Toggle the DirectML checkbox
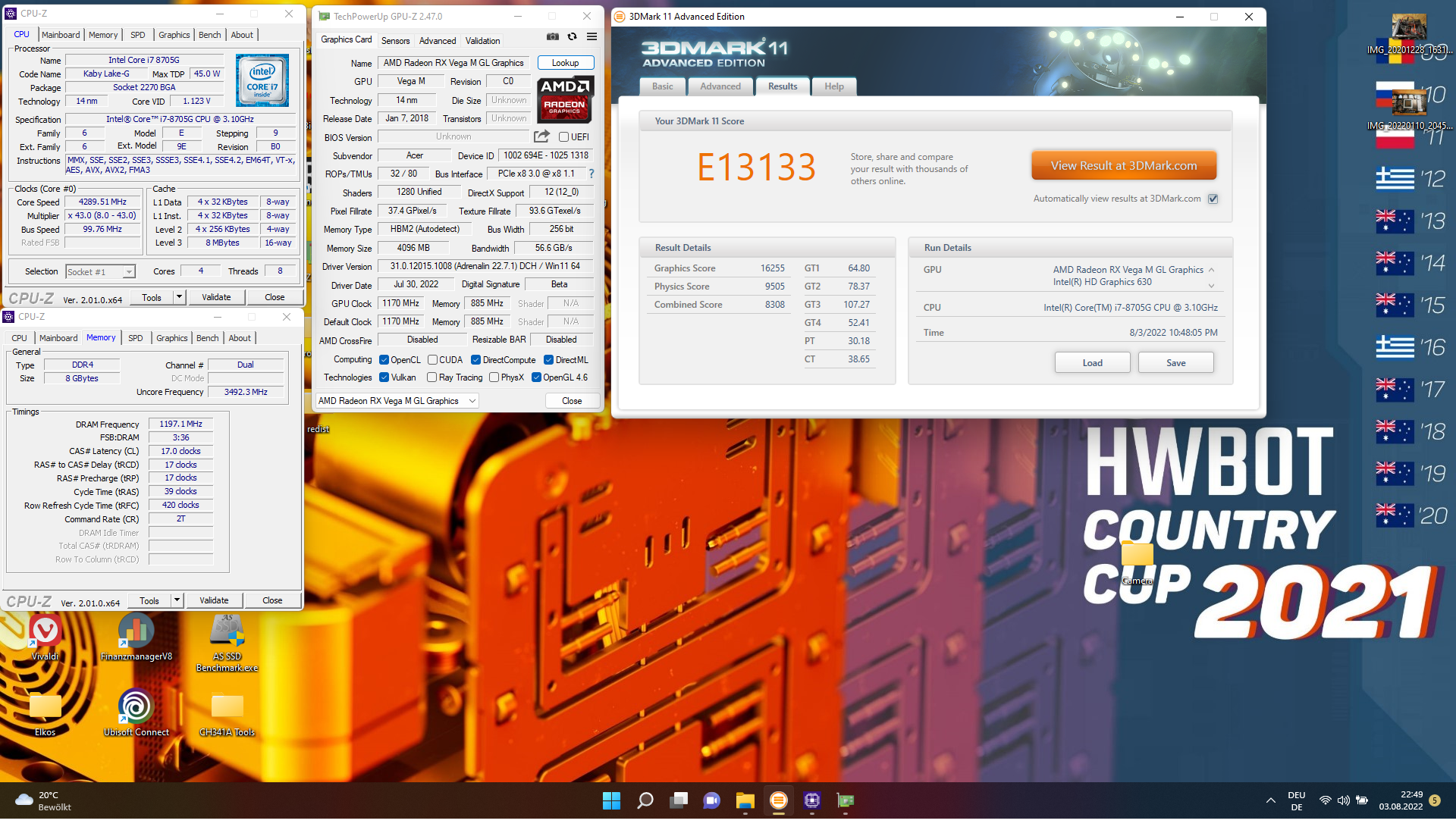This screenshot has width=1456, height=830. pyautogui.click(x=548, y=360)
